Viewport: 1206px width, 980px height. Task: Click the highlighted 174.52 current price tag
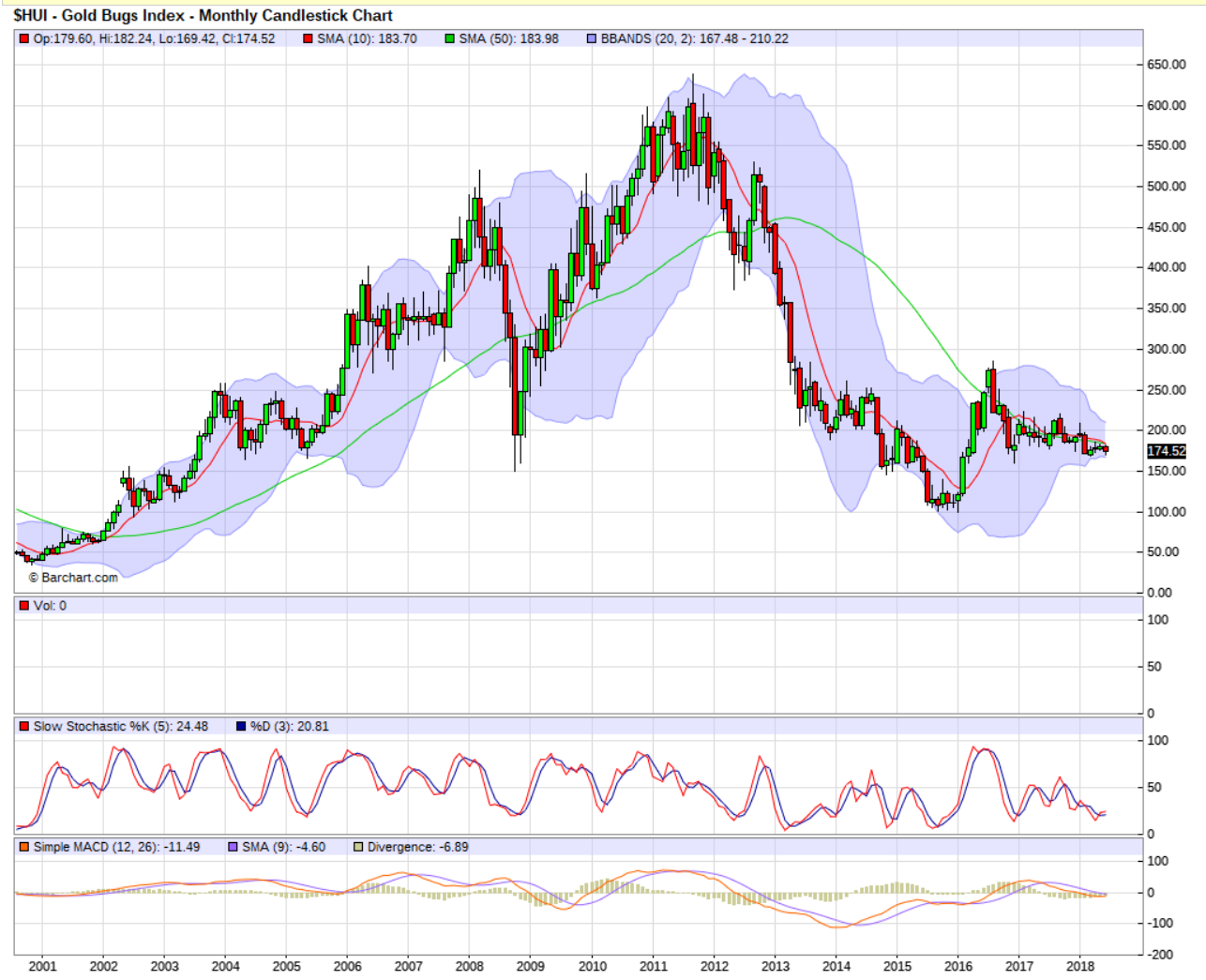(x=1167, y=451)
